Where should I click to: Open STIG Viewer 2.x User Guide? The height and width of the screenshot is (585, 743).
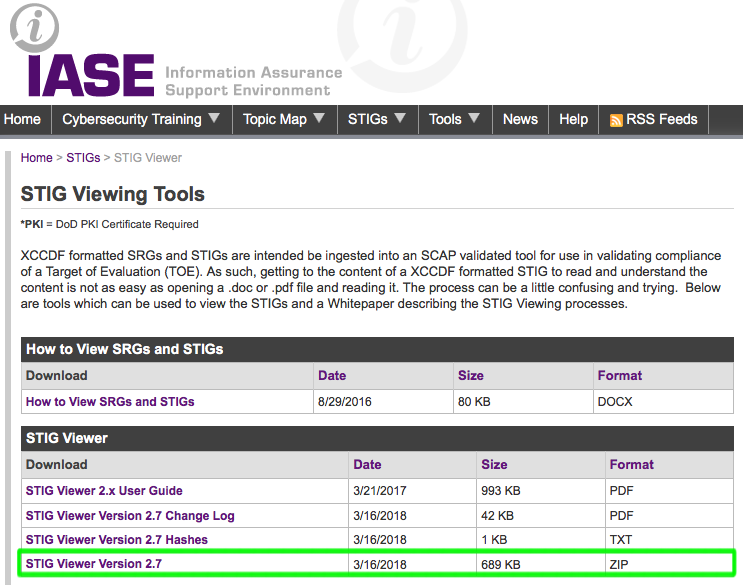coord(104,491)
